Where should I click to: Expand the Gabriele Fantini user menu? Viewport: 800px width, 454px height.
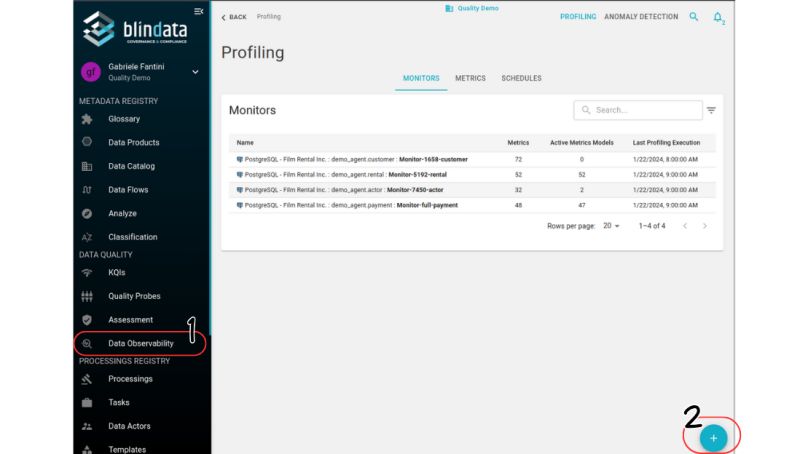click(x=195, y=72)
